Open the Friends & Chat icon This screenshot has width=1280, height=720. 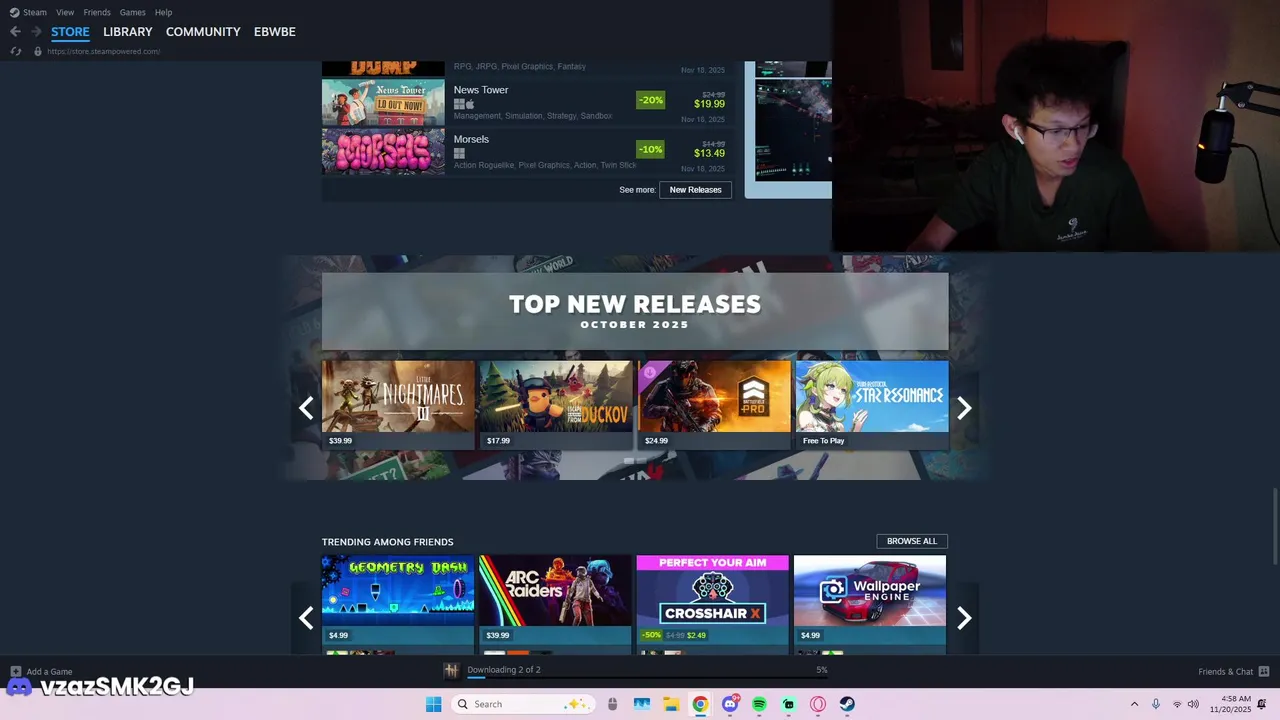pos(1264,671)
